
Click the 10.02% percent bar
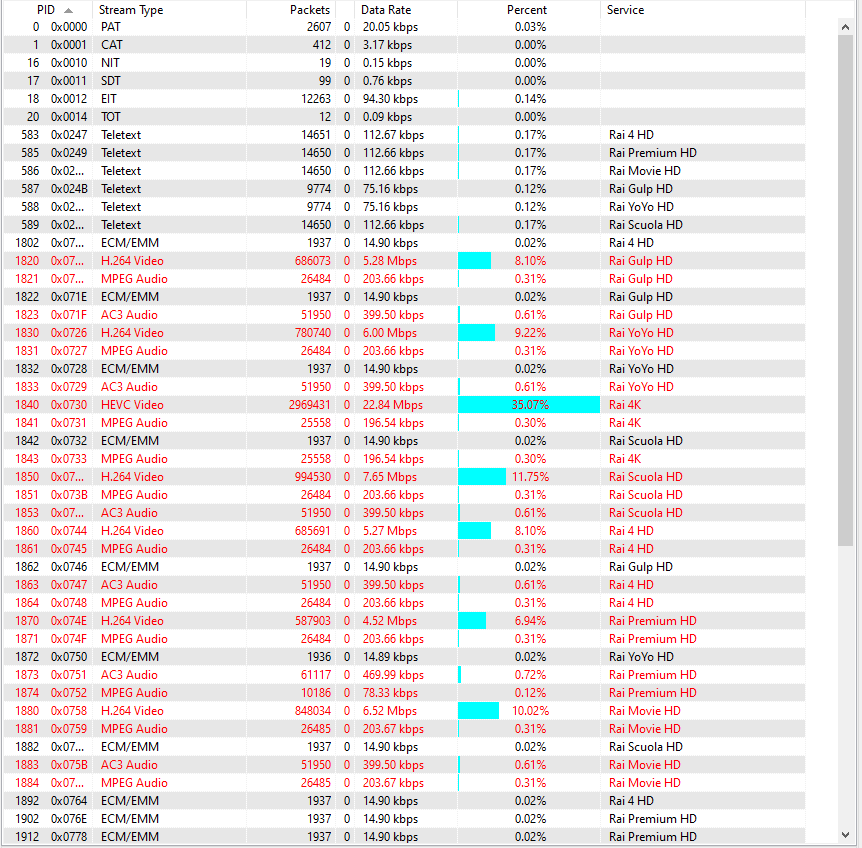click(478, 711)
